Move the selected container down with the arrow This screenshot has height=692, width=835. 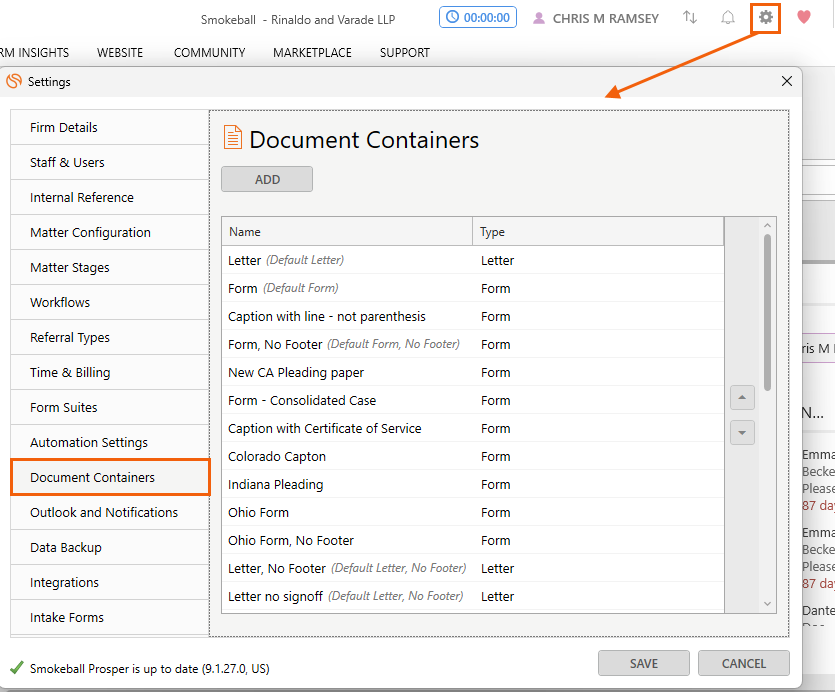[742, 432]
